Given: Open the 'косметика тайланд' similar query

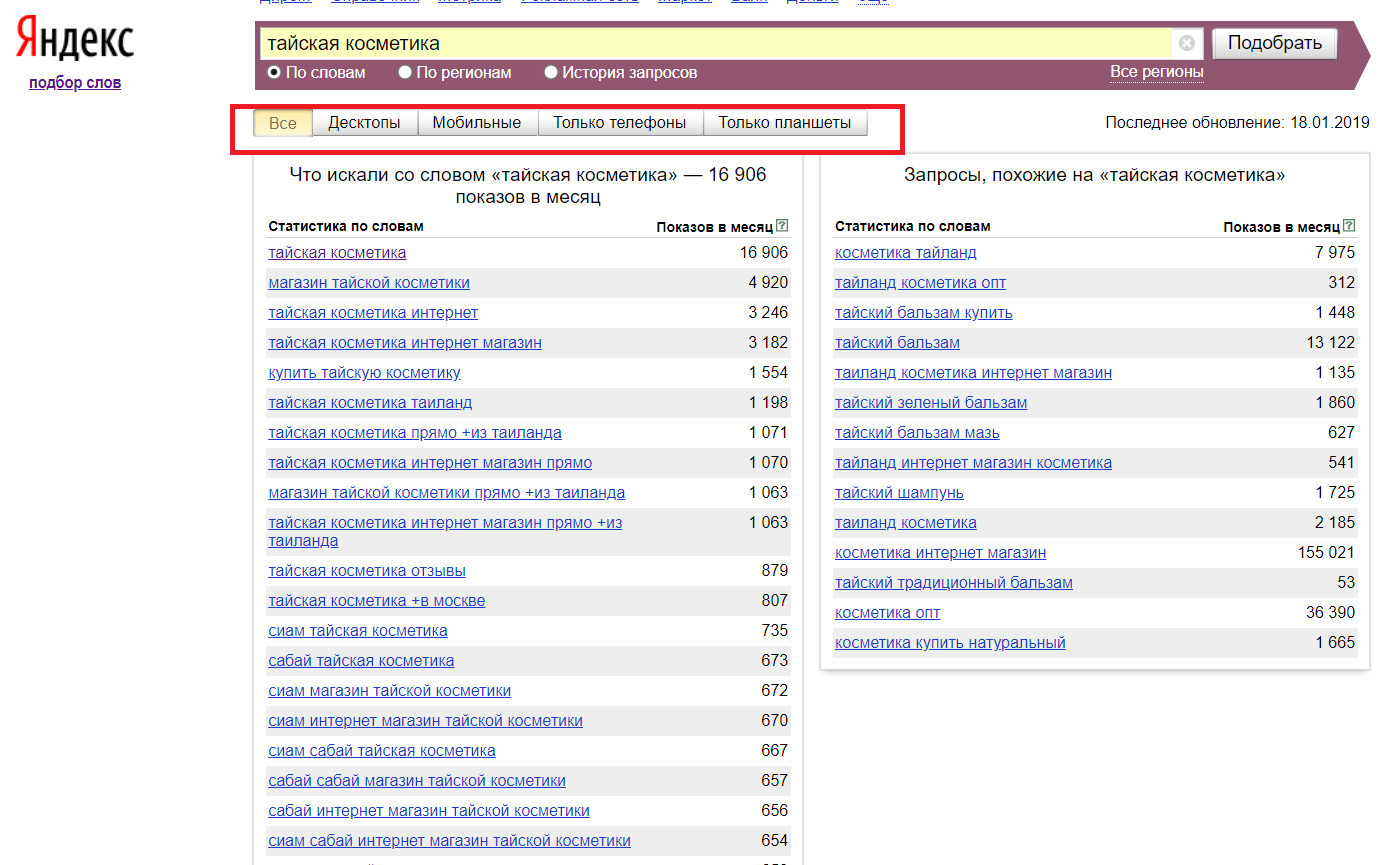Looking at the screenshot, I should (x=906, y=253).
